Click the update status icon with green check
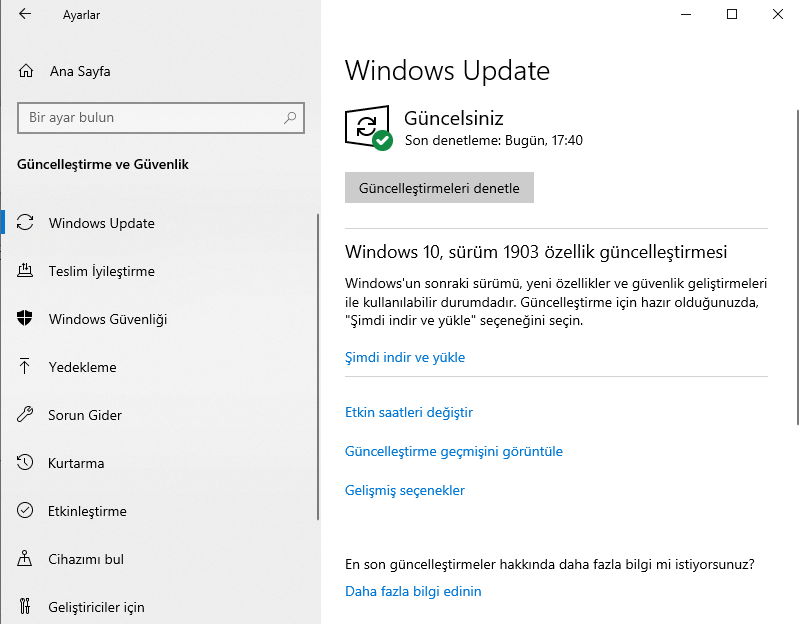800x624 pixels. click(369, 128)
